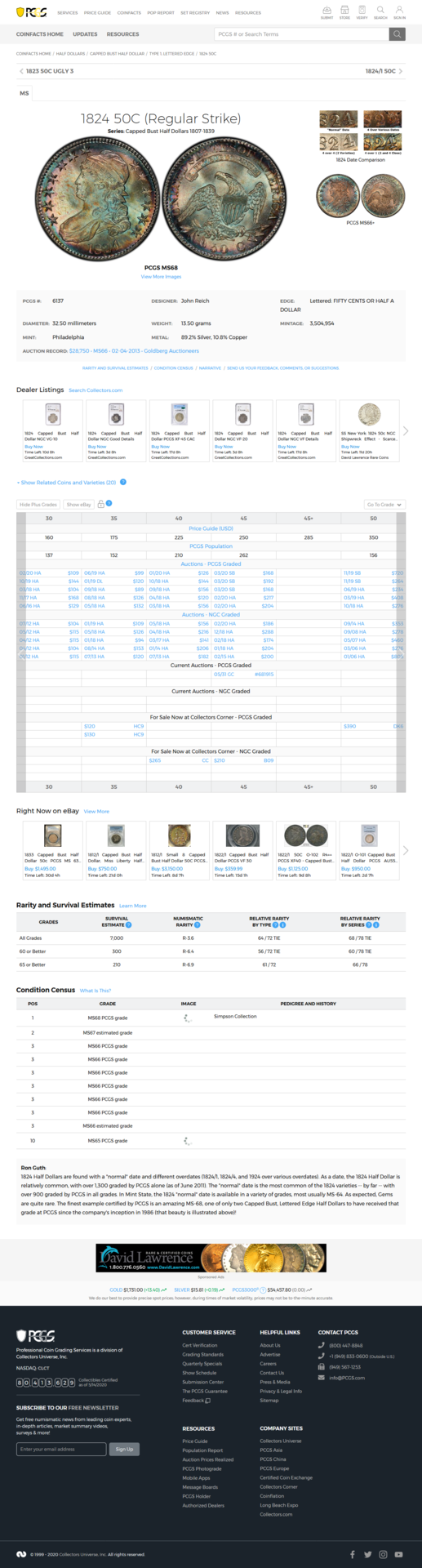The image size is (422, 1568).
Task: Click the phone icon beside (800) 447-8848
Action: coord(322,1345)
